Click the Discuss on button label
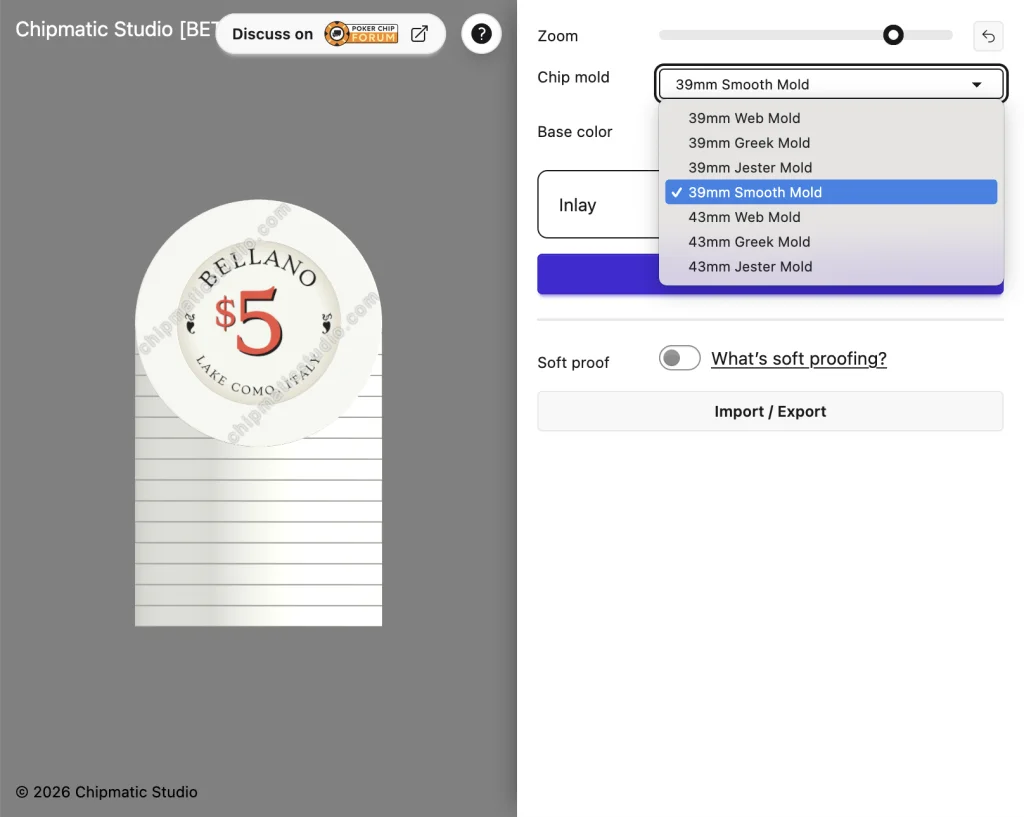This screenshot has height=817, width=1024. 272,34
